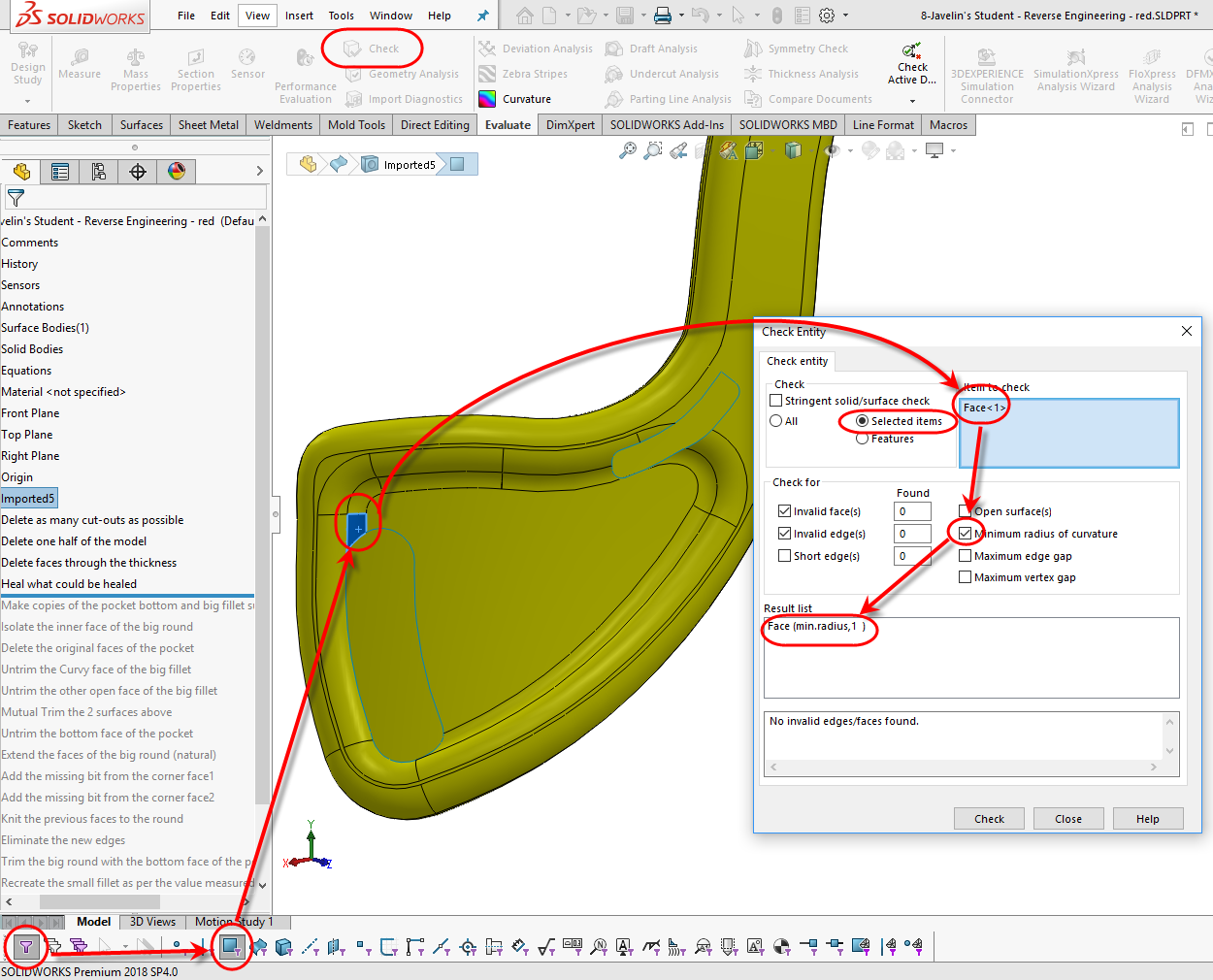Select the All radio button
The width and height of the screenshot is (1213, 980).
(x=775, y=421)
